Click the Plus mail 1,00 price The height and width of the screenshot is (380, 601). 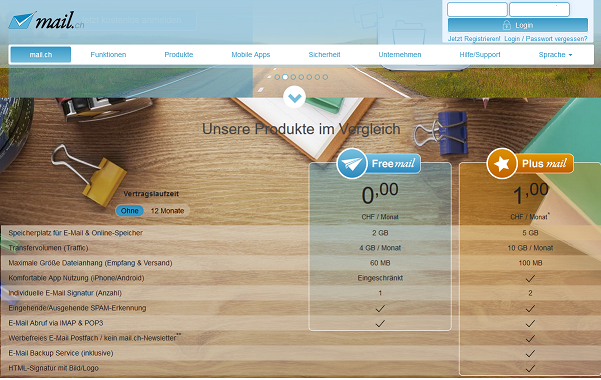coord(530,193)
